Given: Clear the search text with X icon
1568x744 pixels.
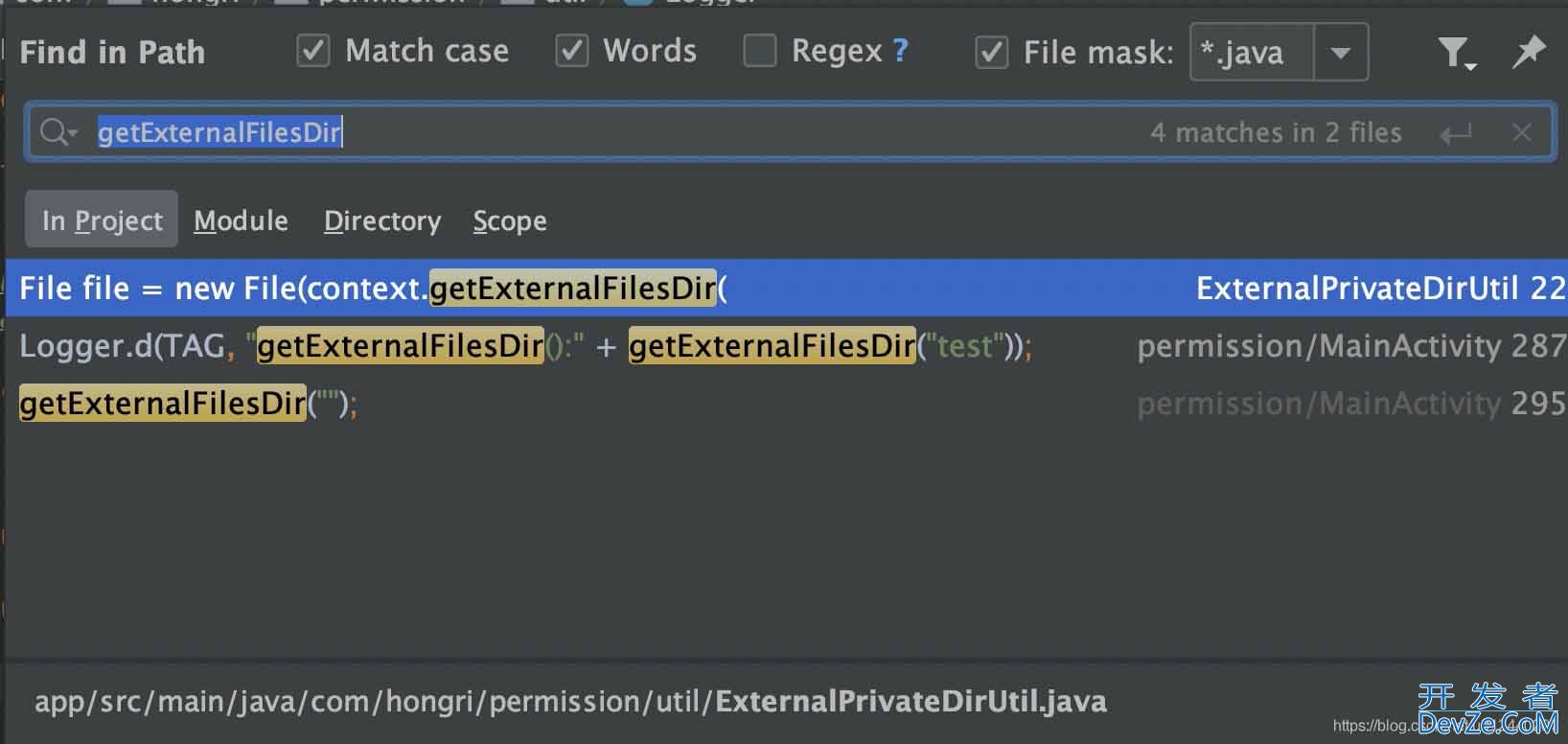Looking at the screenshot, I should pos(1522,132).
